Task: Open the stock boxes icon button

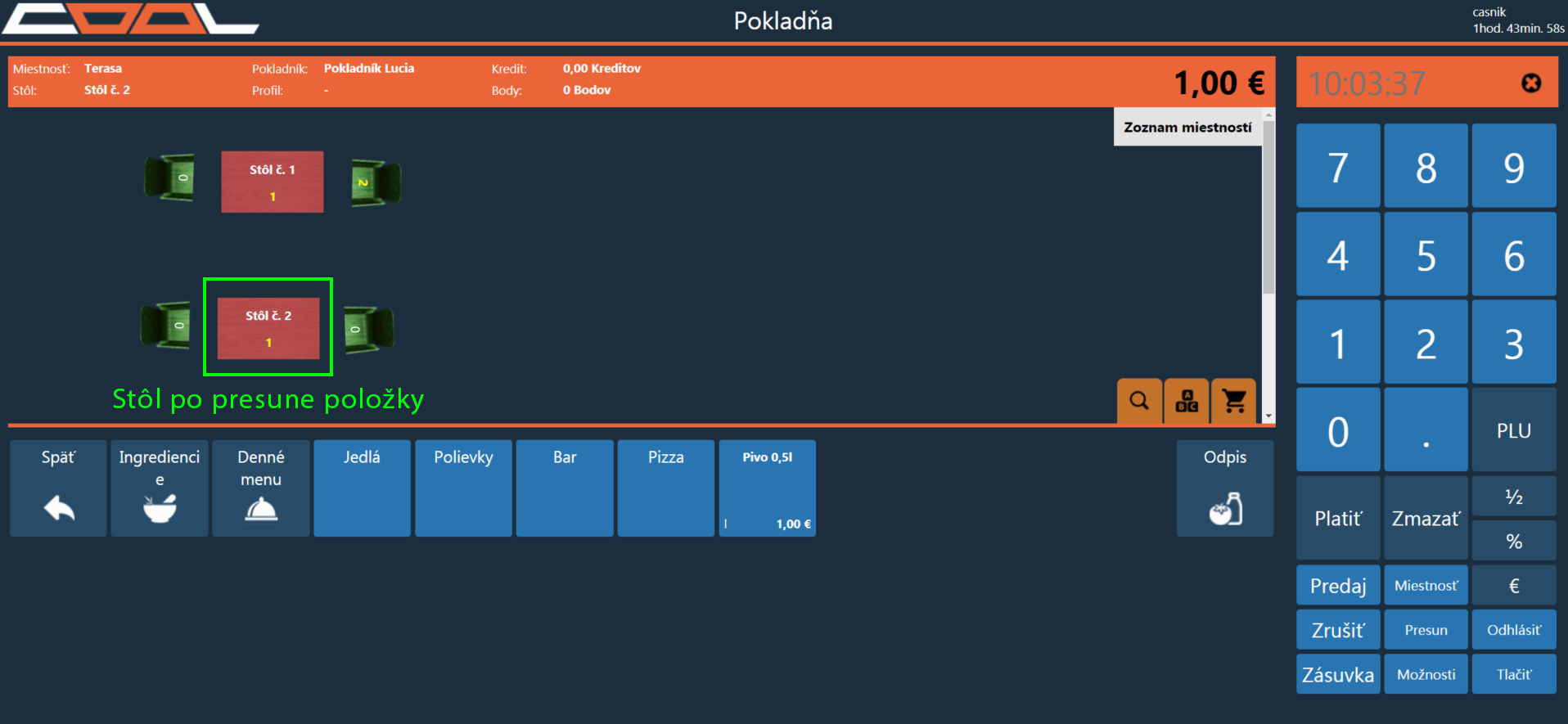Action: pos(1187,401)
